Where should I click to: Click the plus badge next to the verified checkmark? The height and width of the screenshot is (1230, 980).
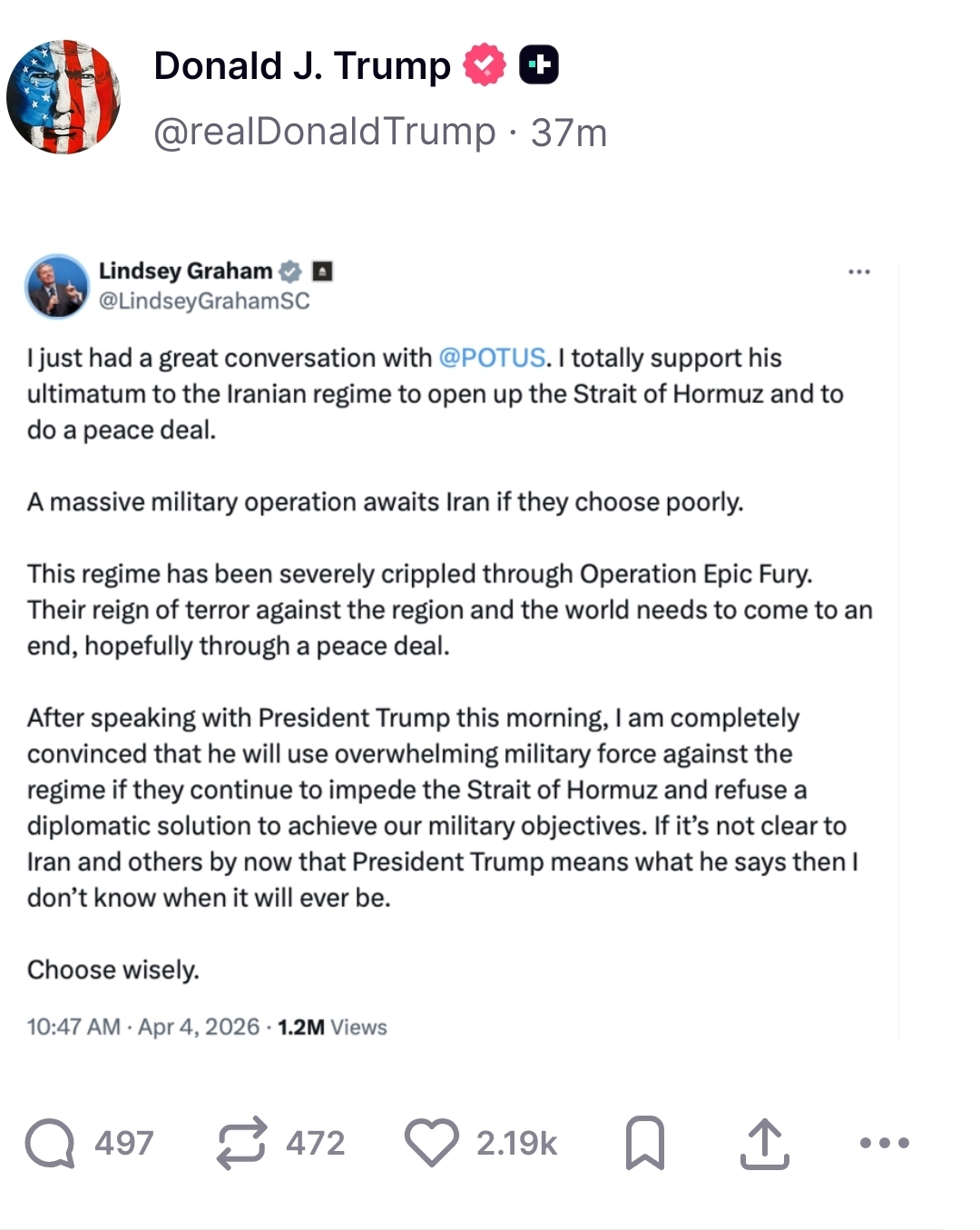click(538, 65)
